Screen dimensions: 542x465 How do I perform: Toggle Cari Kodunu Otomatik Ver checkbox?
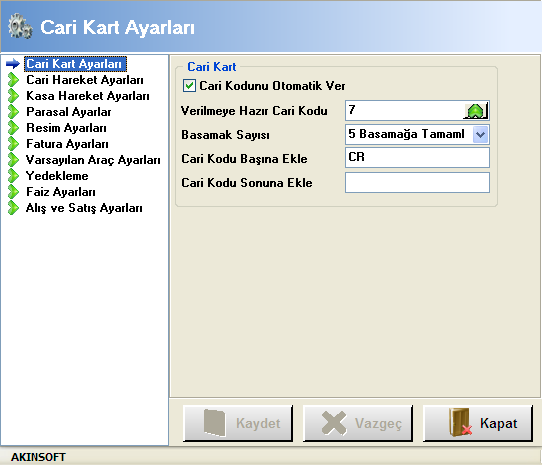(189, 86)
